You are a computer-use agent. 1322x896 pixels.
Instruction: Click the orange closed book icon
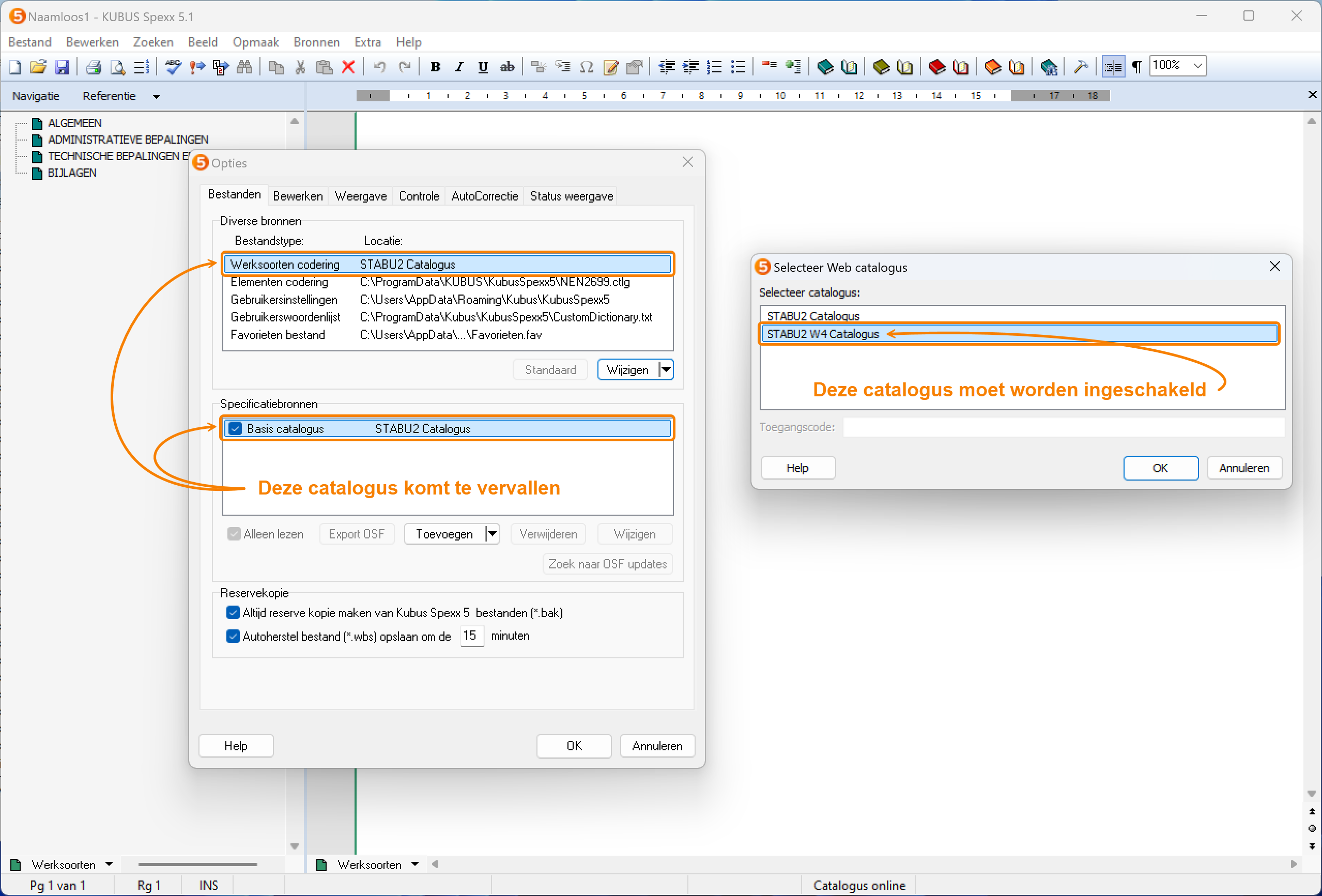[x=992, y=67]
